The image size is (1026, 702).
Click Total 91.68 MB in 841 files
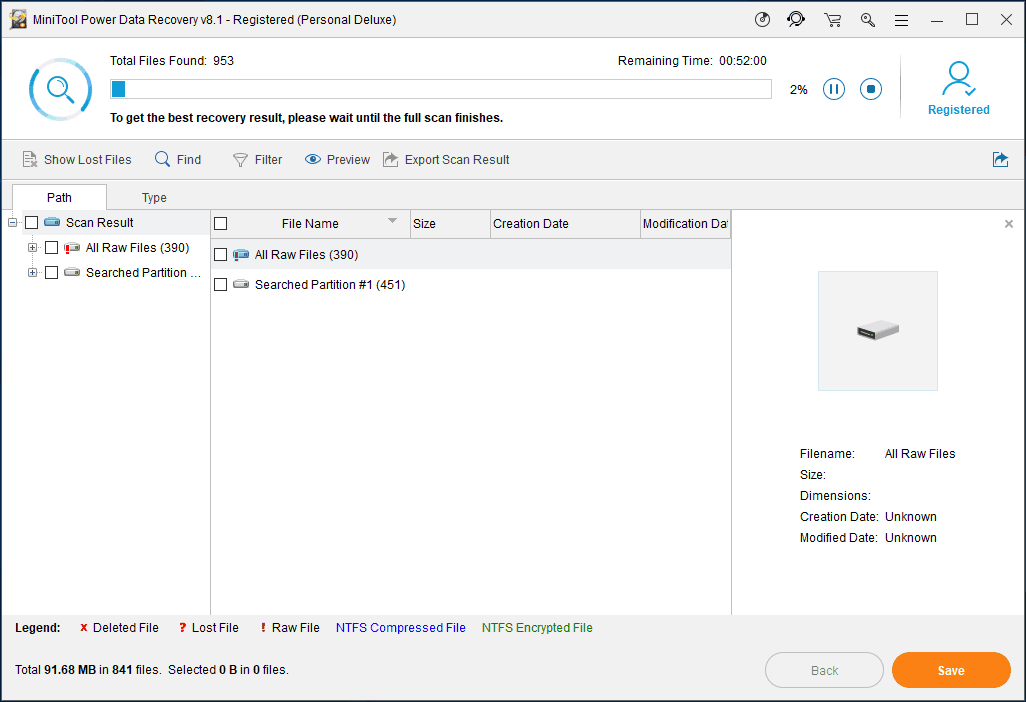tap(88, 669)
